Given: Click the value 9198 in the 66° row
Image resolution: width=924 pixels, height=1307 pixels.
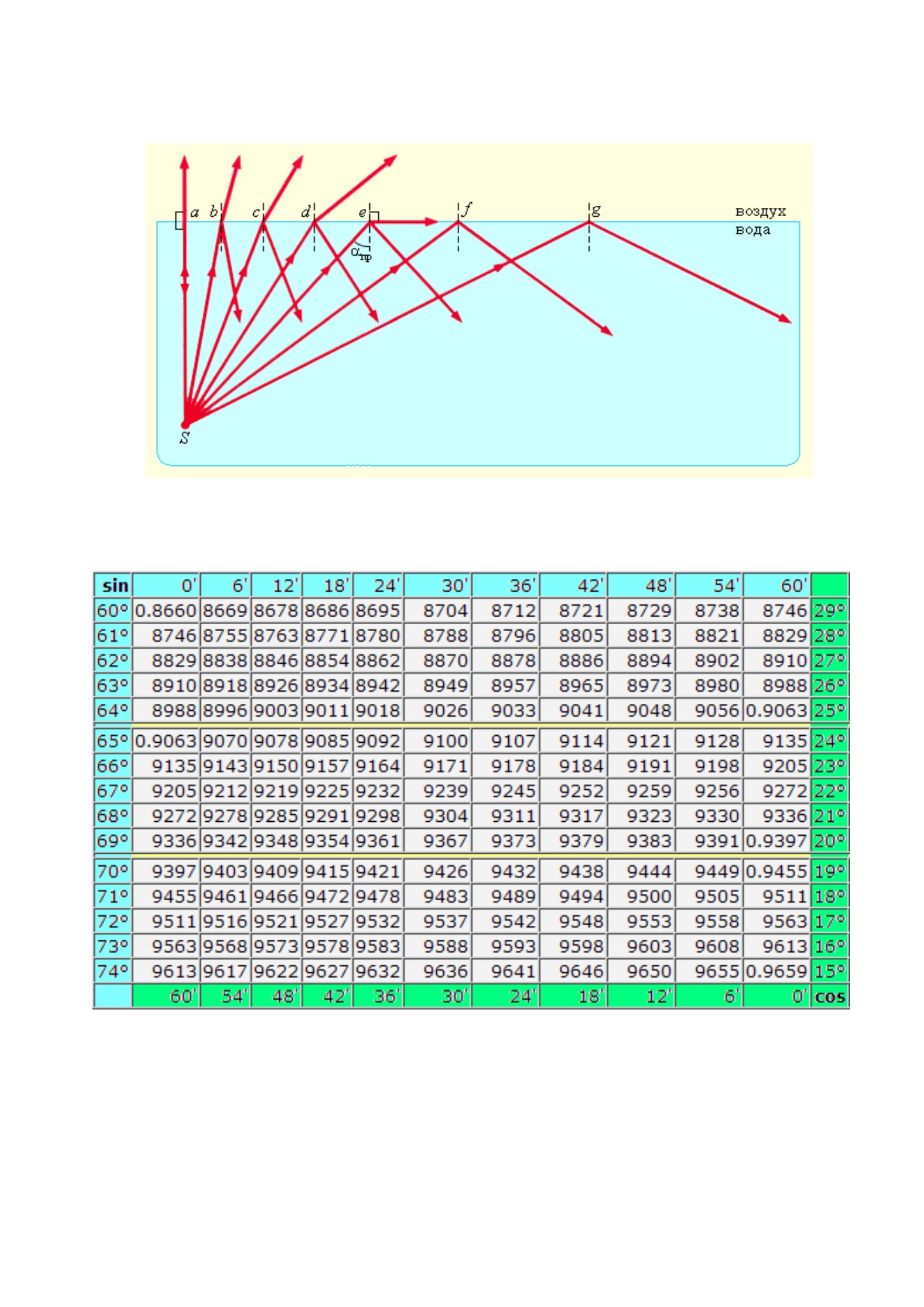Looking at the screenshot, I should pyautogui.click(x=709, y=766).
